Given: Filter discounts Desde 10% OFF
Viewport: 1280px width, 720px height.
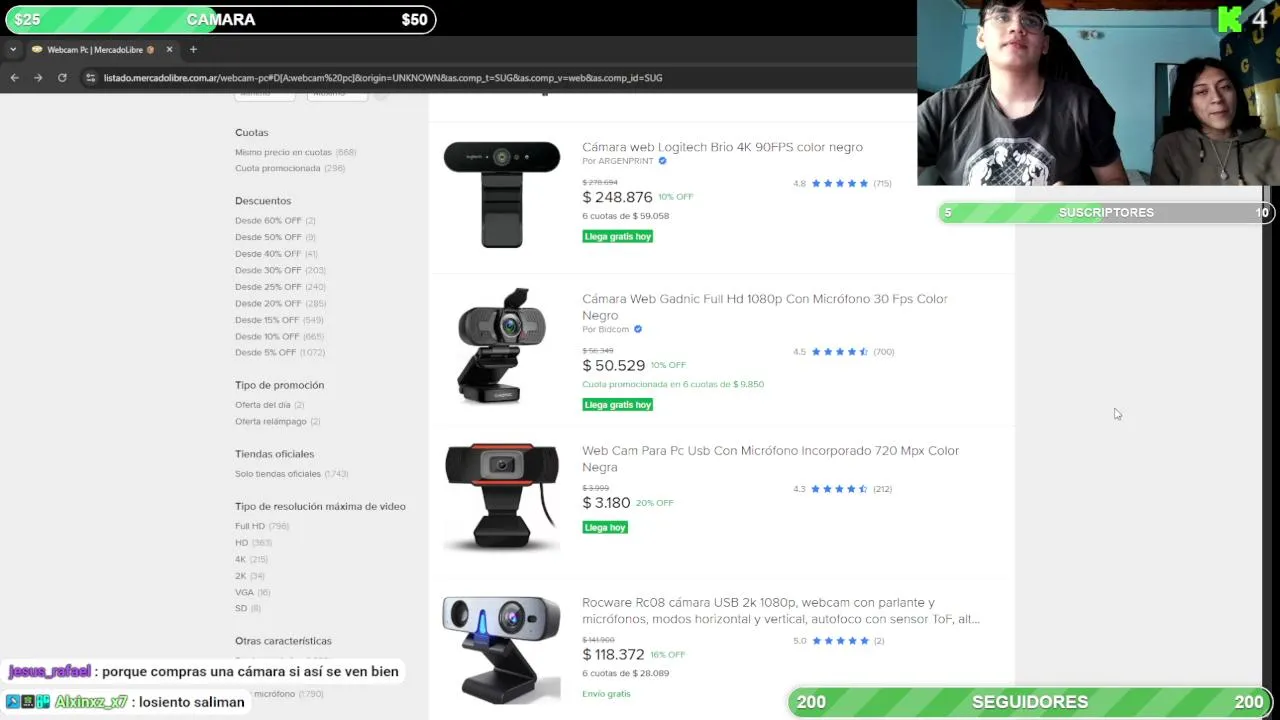Looking at the screenshot, I should 279,336.
